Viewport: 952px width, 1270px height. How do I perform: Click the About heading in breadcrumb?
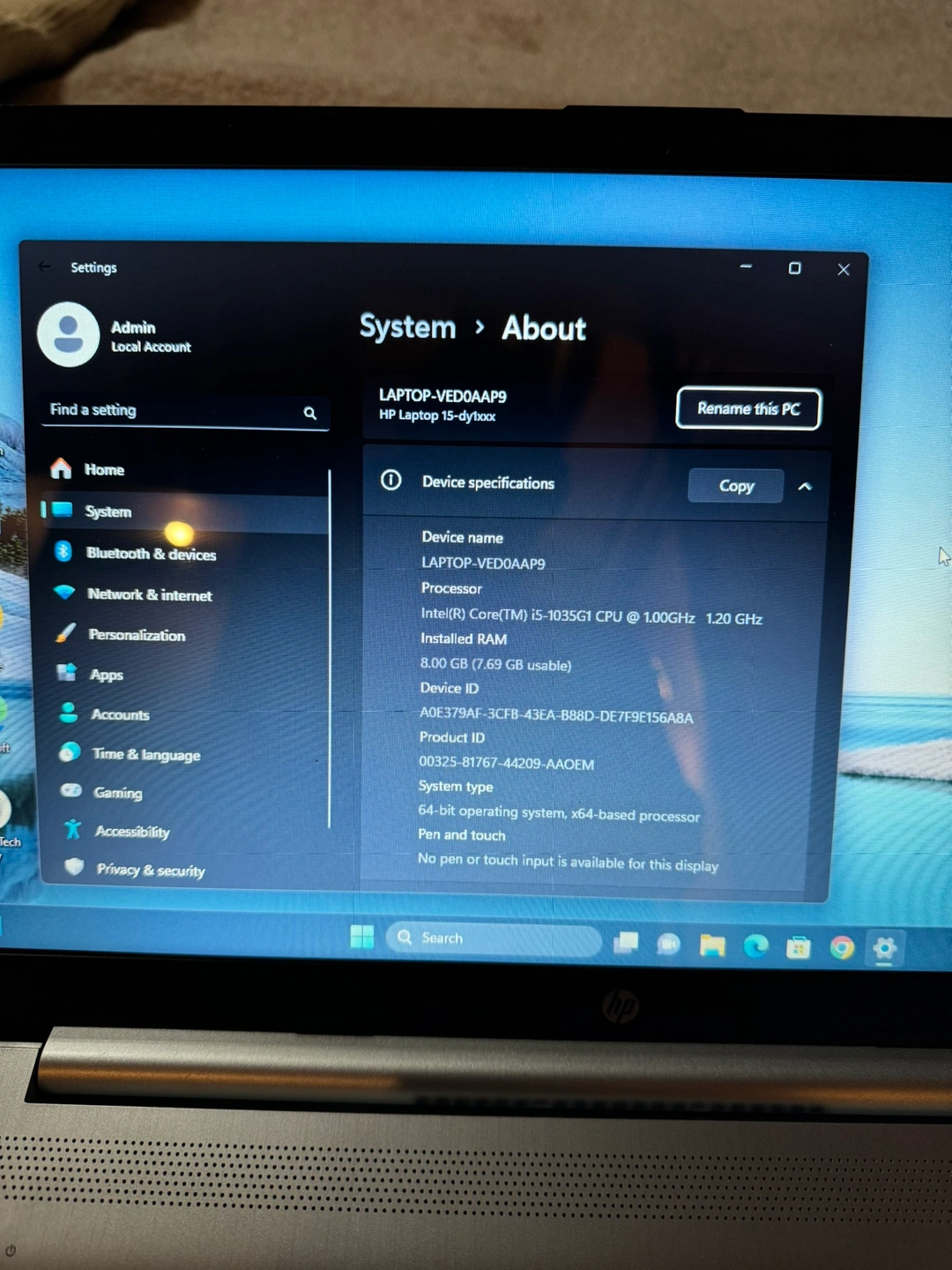[544, 329]
